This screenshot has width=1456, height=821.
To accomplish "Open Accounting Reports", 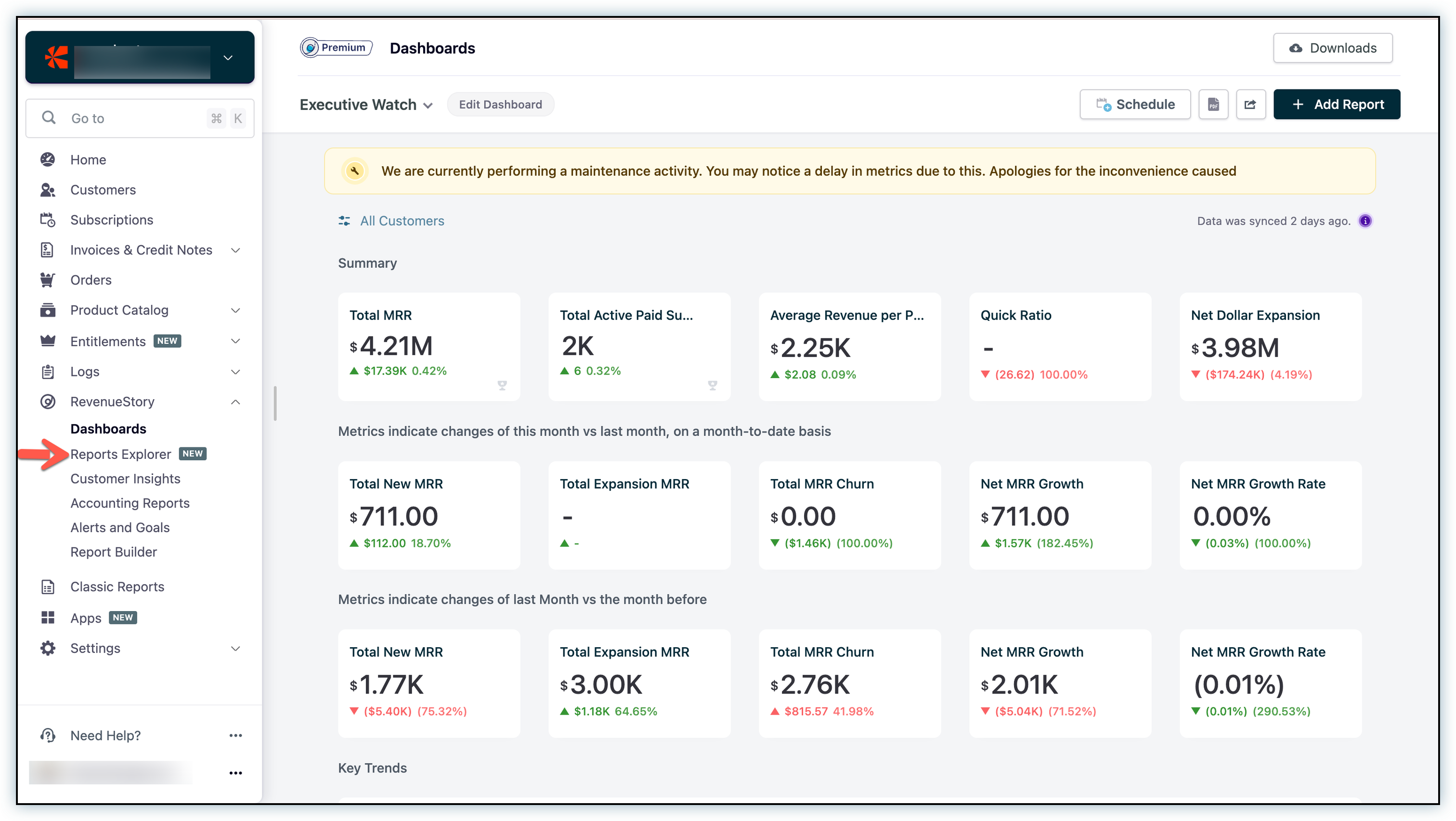I will 130,503.
